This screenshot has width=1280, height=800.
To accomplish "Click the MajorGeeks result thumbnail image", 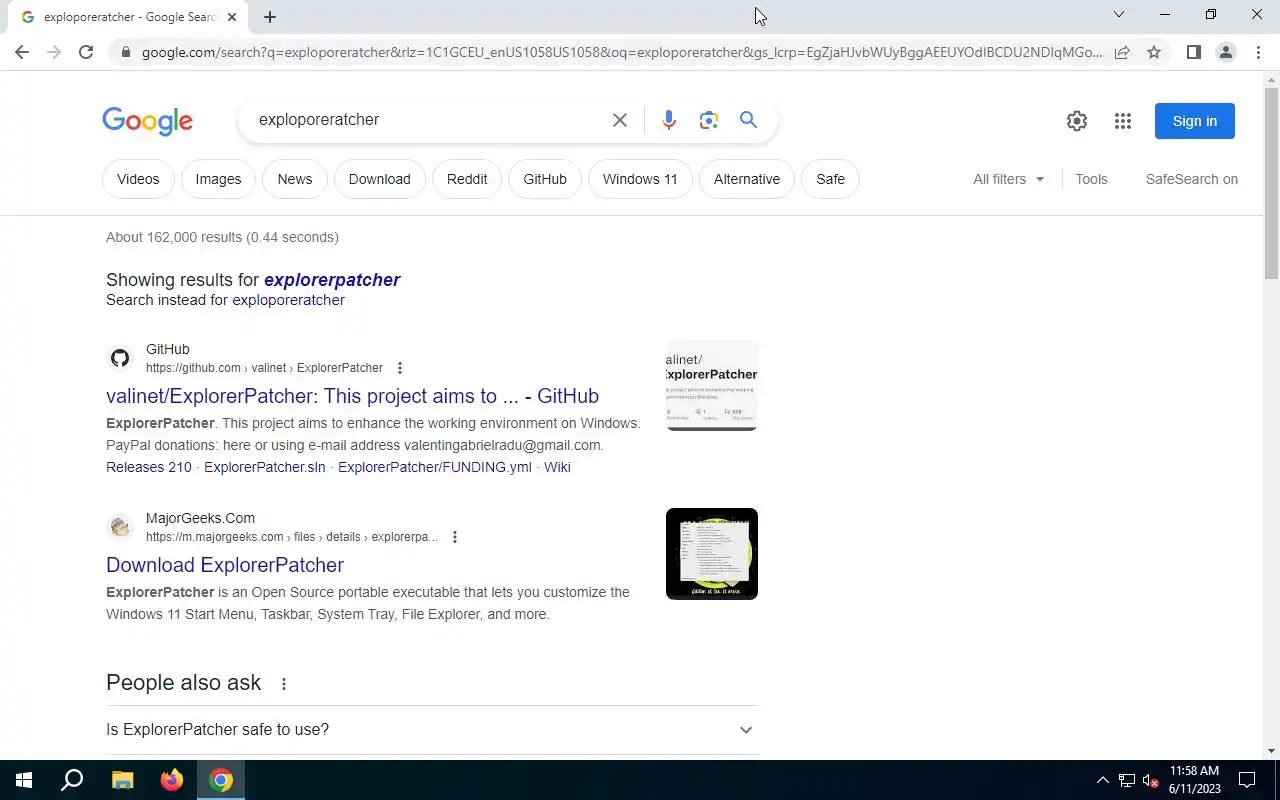I will coord(712,554).
